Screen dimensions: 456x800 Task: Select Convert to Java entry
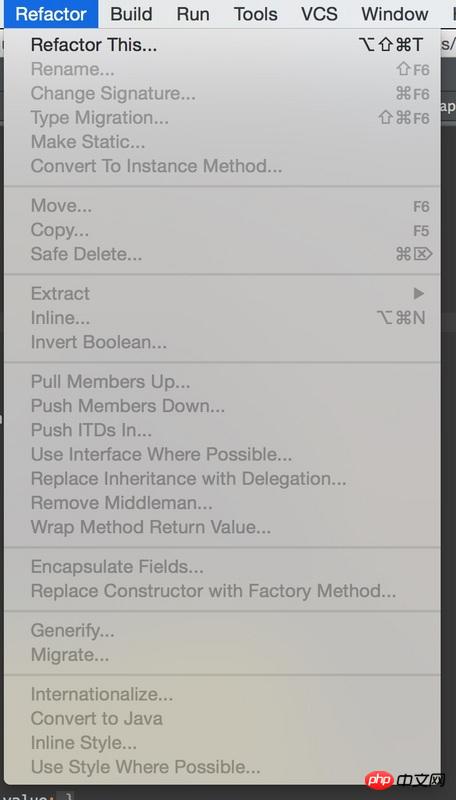222,718
